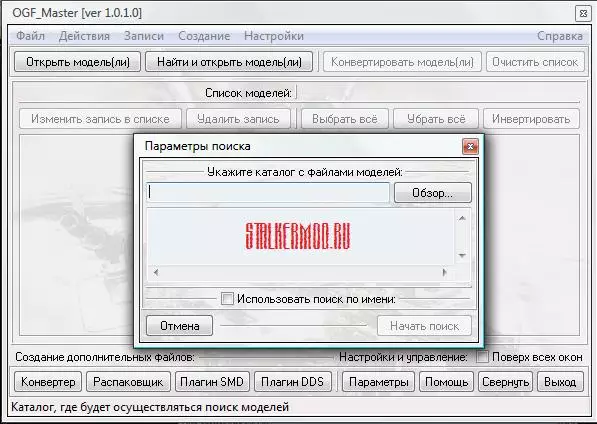Click status bar text Каталог, где будет осуществляться поиск
The image size is (597, 424).
click(x=150, y=407)
